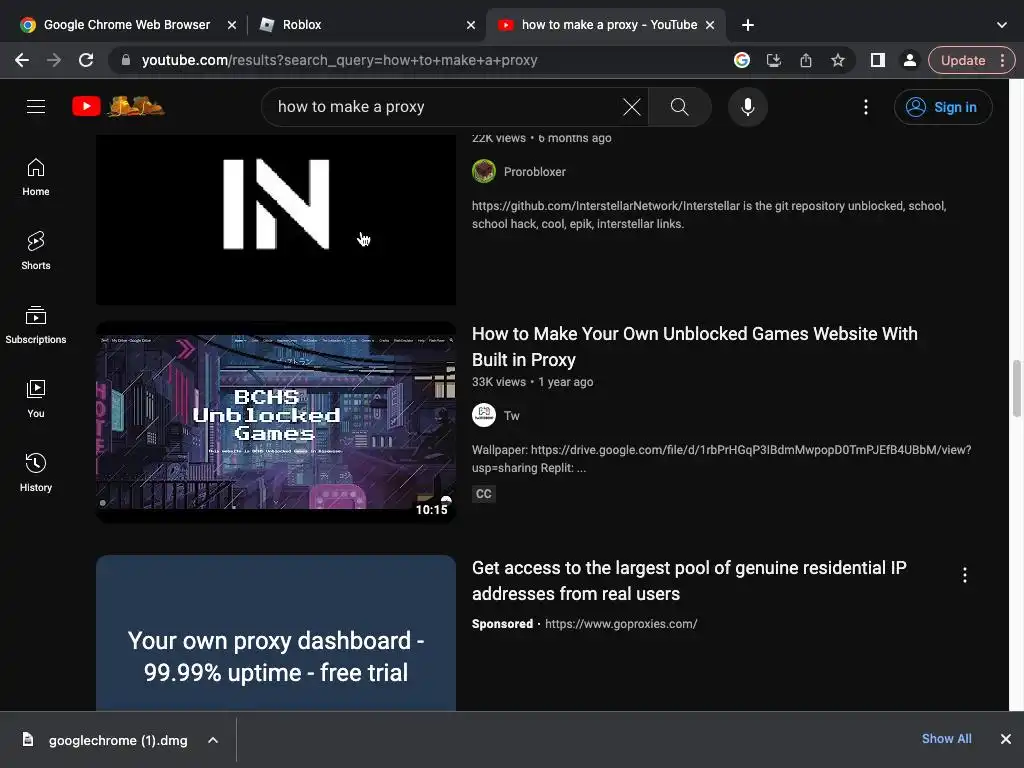Close the downloads bar

pyautogui.click(x=1005, y=739)
